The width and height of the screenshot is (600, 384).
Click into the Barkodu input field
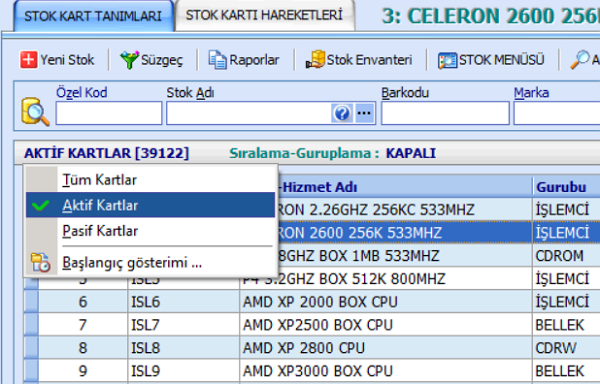point(445,113)
